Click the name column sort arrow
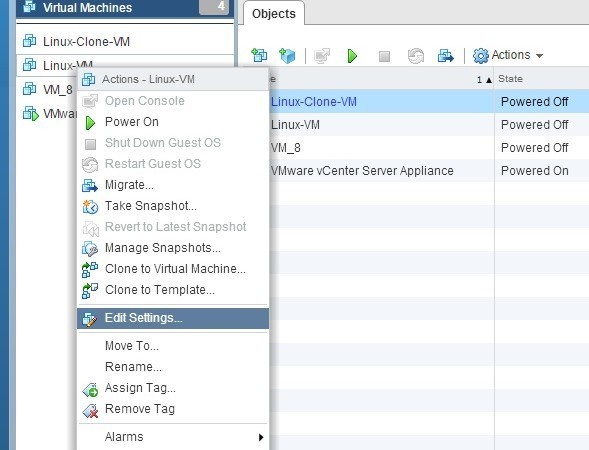The width and height of the screenshot is (589, 450). [488, 80]
